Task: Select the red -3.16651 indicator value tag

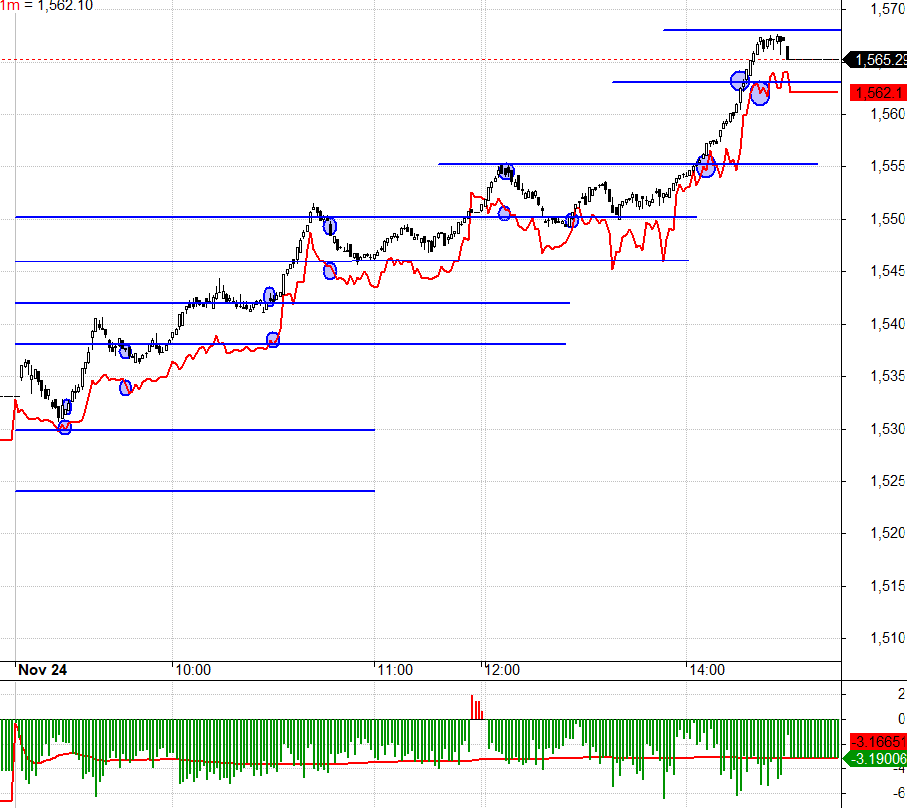Action: tap(878, 741)
